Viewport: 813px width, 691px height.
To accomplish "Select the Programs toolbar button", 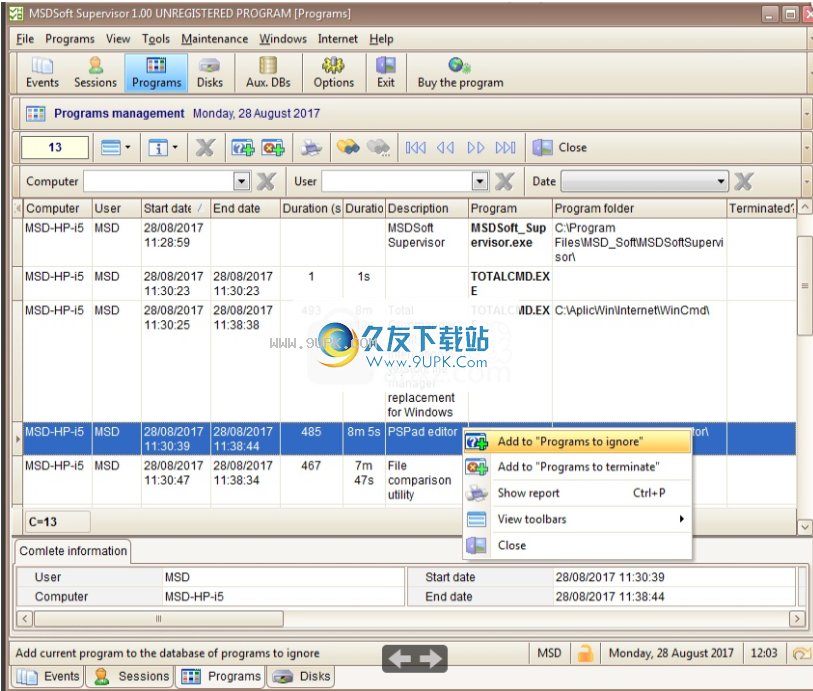I will (x=156, y=73).
